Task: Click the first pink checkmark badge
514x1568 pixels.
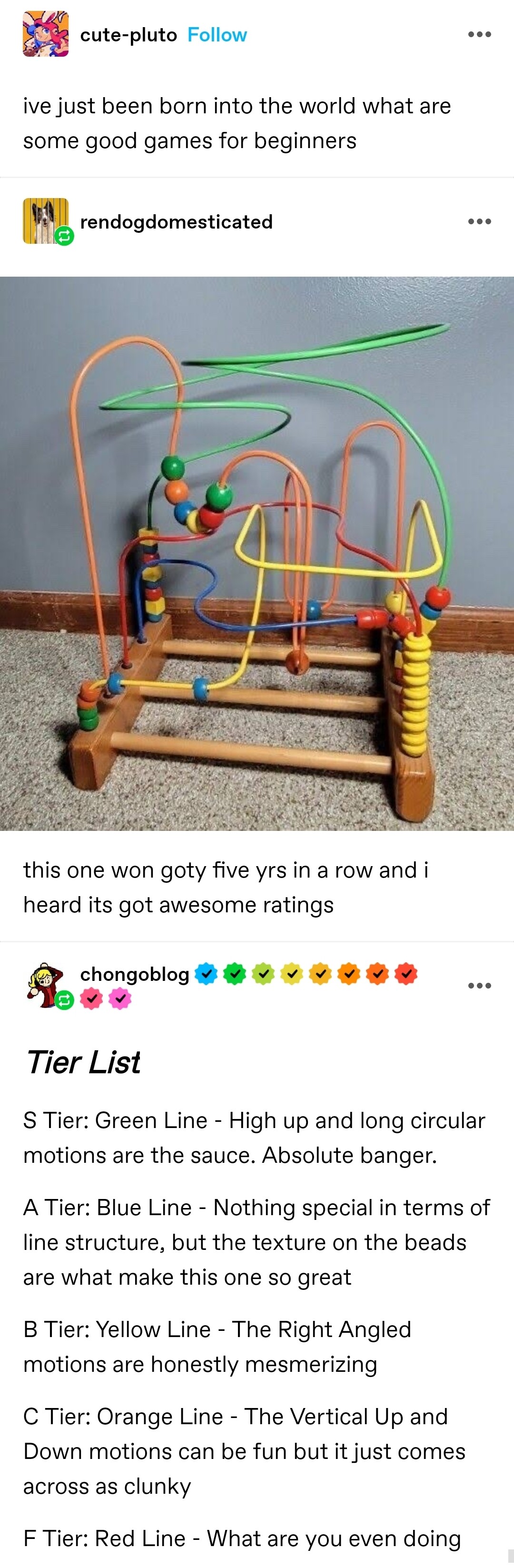Action: point(91,998)
